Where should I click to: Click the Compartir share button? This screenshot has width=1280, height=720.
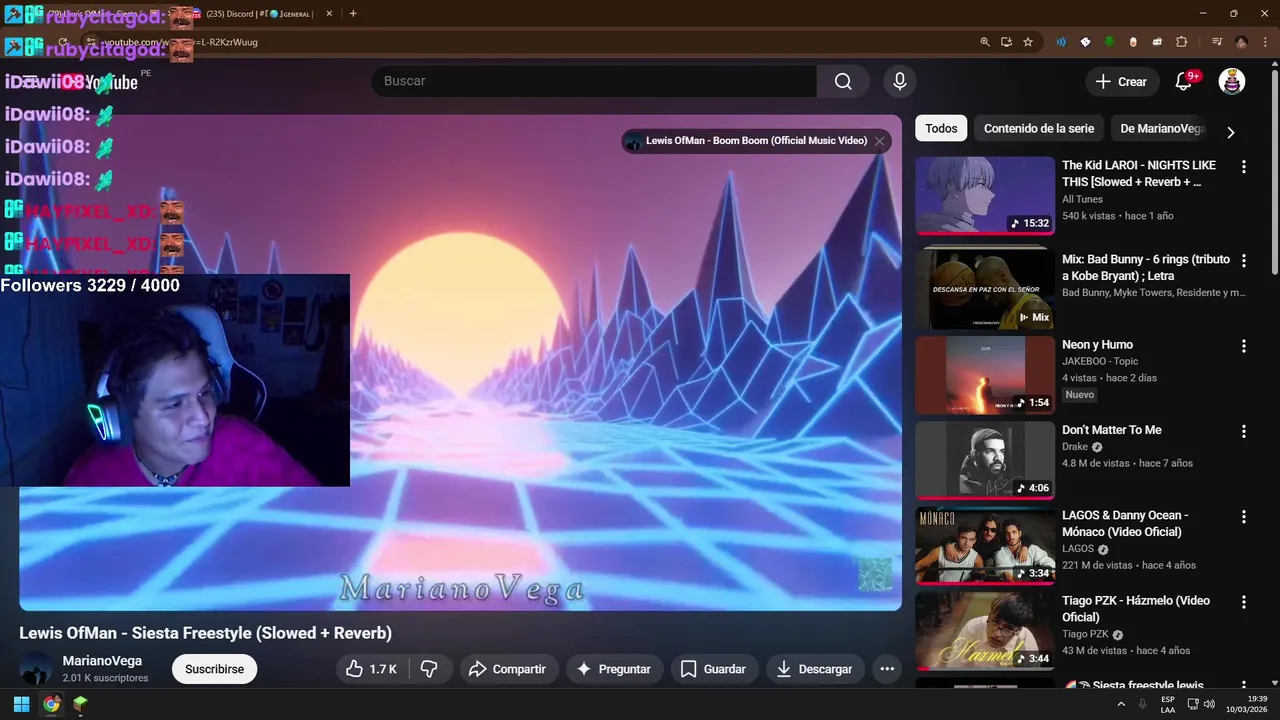coord(507,669)
